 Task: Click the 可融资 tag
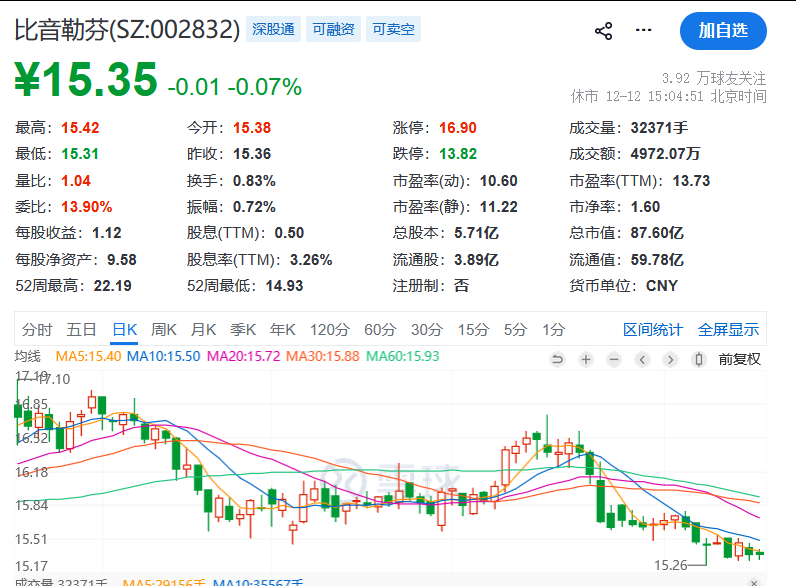pyautogui.click(x=333, y=29)
